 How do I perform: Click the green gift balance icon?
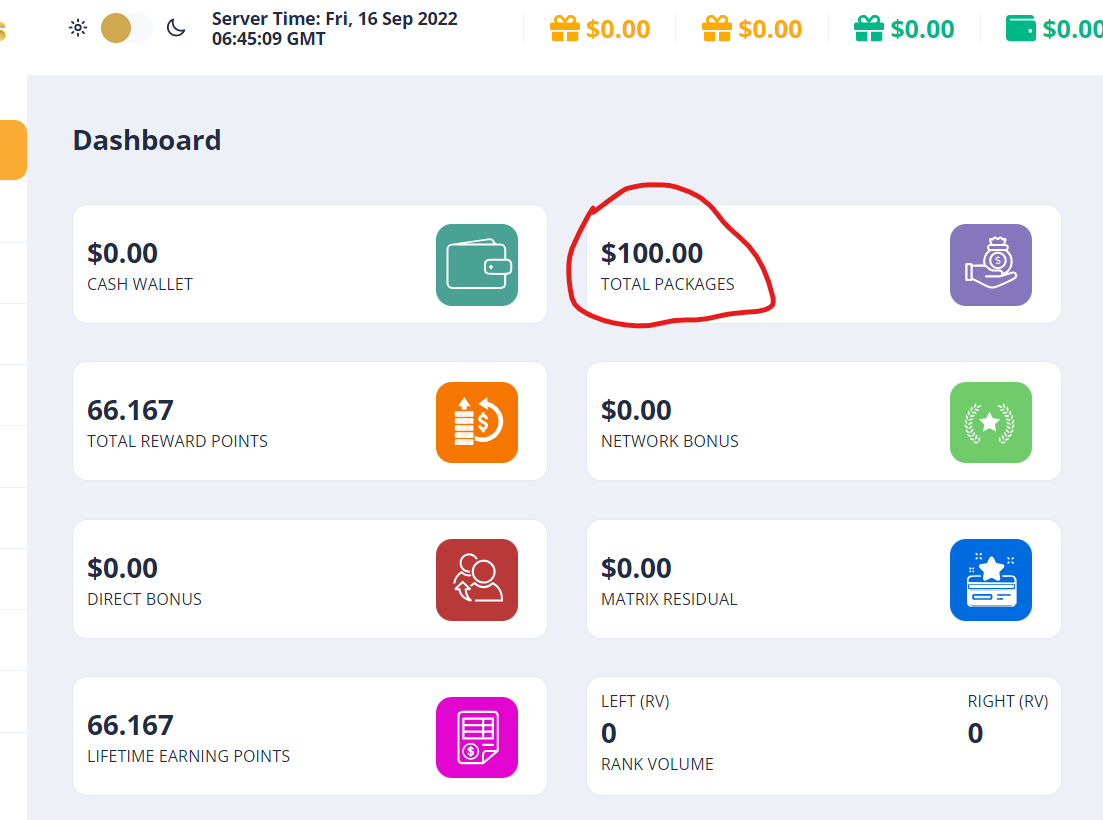869,29
